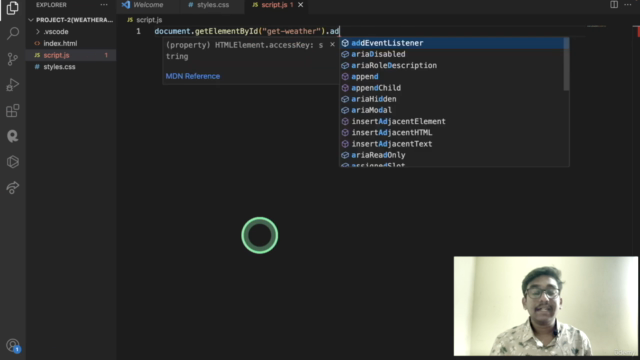Image resolution: width=640 pixels, height=360 pixels.
Task: Open editor more actions ellipsis
Action: click(628, 4)
